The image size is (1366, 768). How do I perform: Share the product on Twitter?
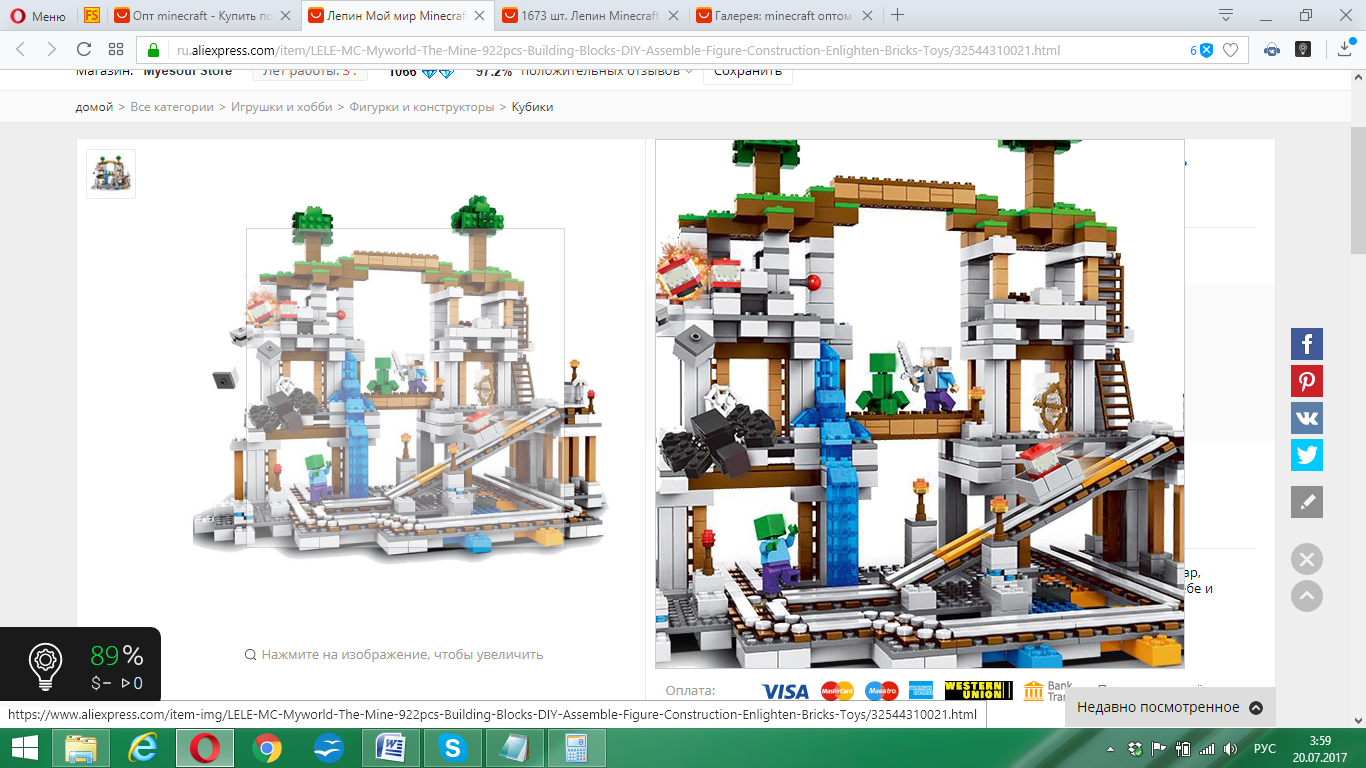tap(1307, 455)
